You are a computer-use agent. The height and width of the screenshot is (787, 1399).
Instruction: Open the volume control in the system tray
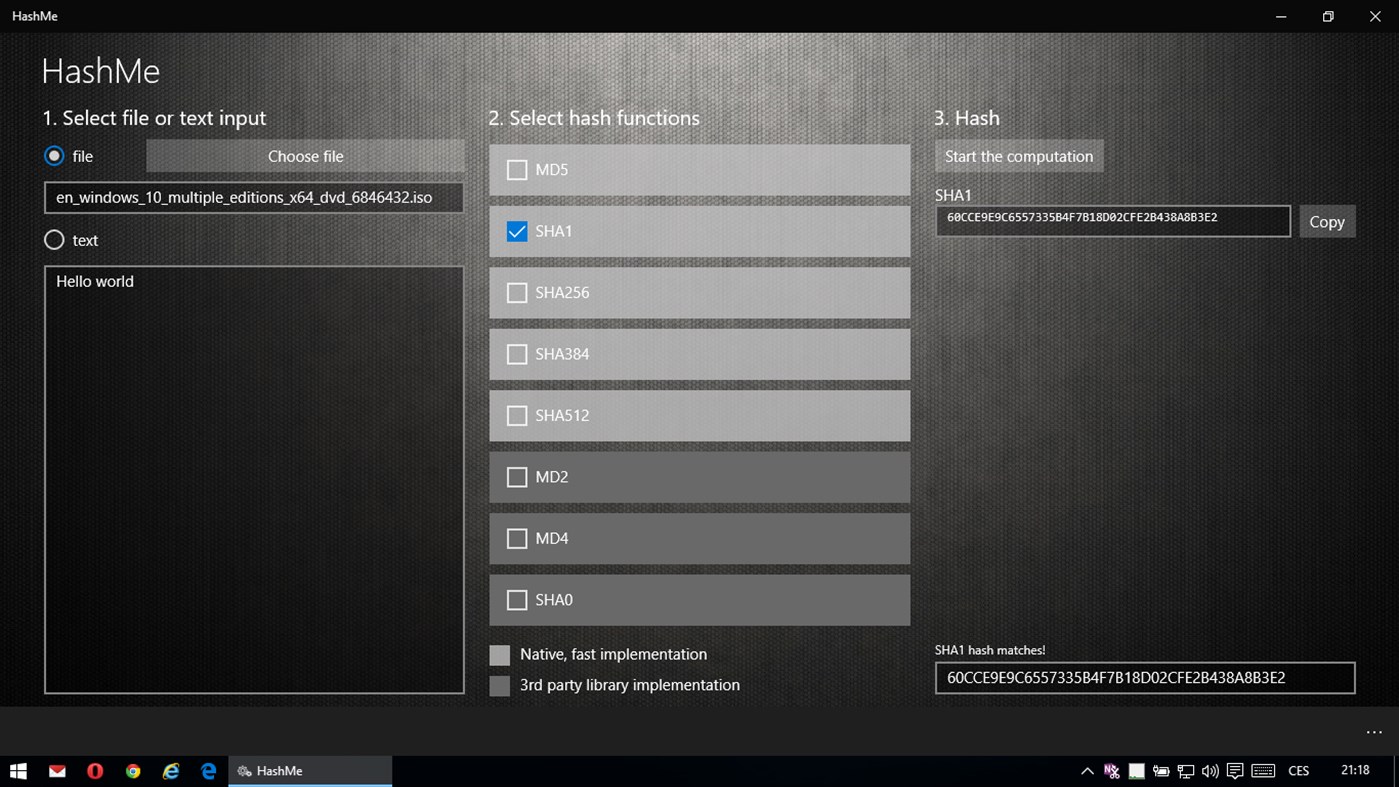(1209, 771)
